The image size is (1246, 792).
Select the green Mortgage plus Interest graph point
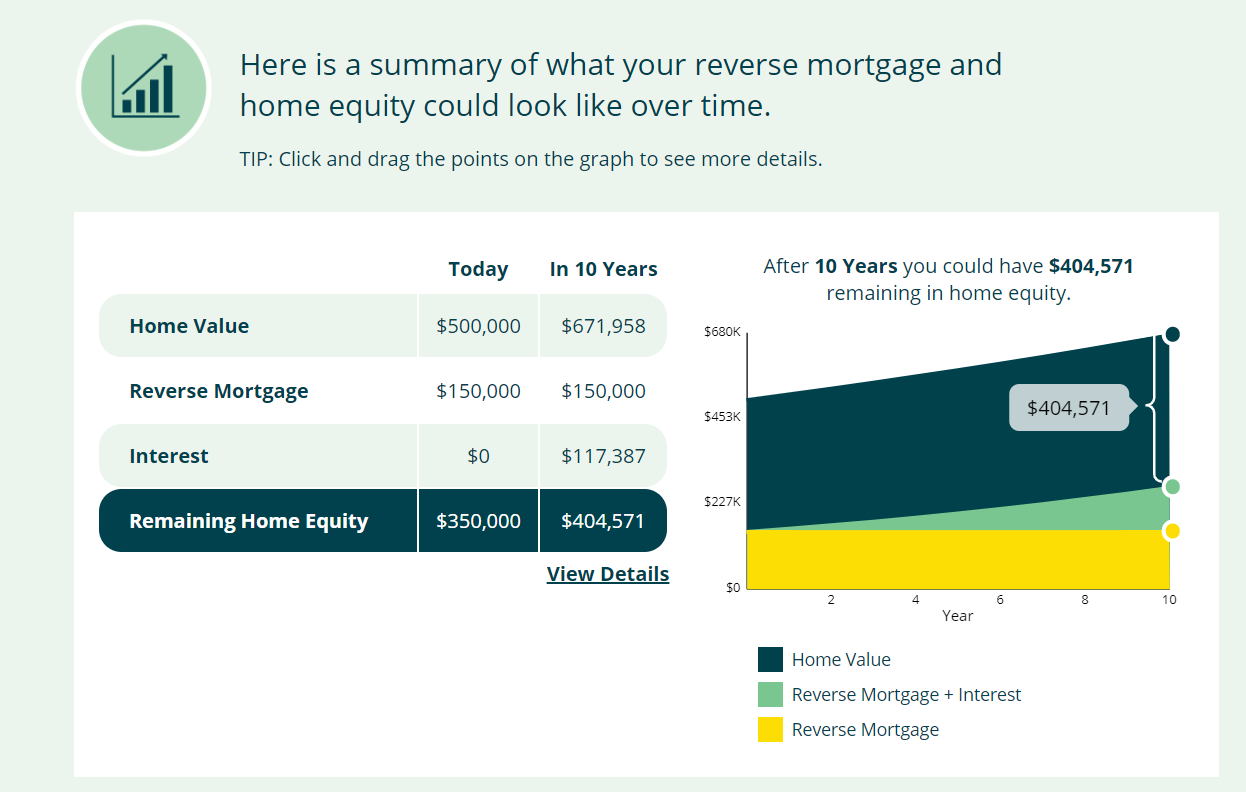(x=1173, y=487)
